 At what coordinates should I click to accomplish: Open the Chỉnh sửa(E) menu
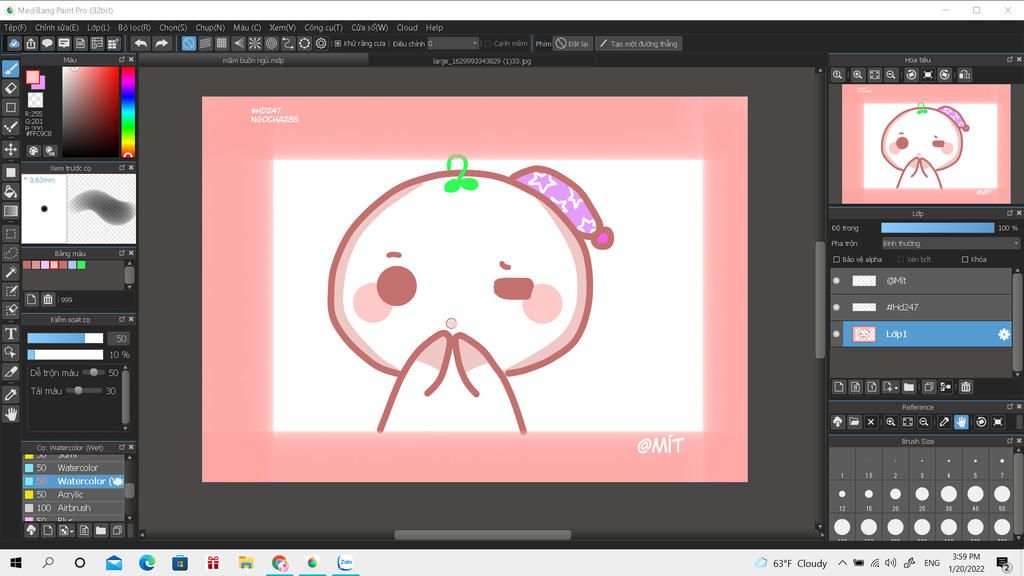(x=57, y=27)
